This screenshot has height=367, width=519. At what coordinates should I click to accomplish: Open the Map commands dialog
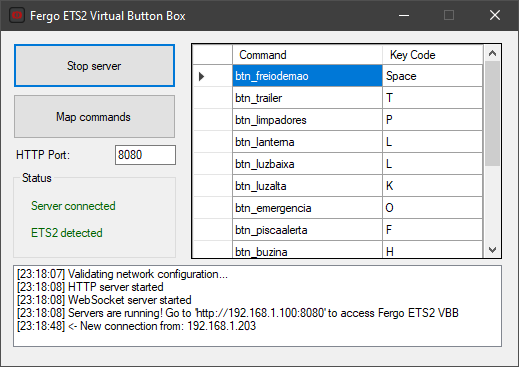tap(94, 117)
